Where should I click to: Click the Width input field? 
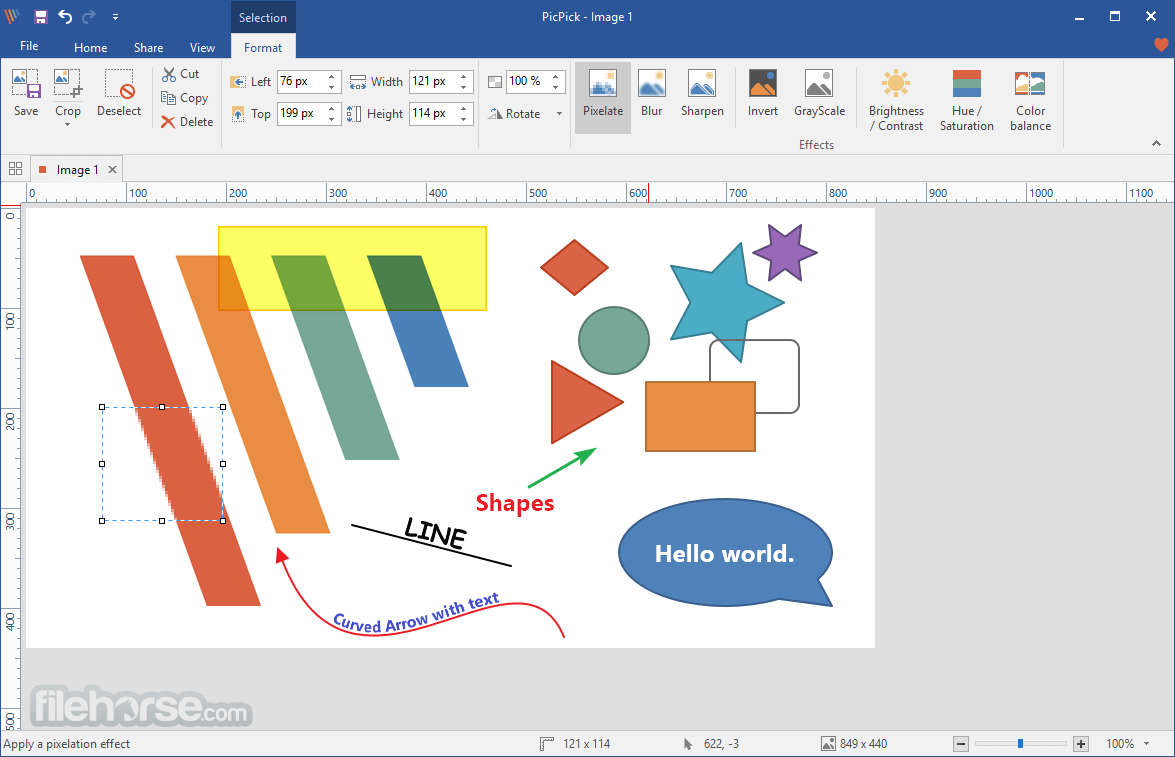click(433, 81)
